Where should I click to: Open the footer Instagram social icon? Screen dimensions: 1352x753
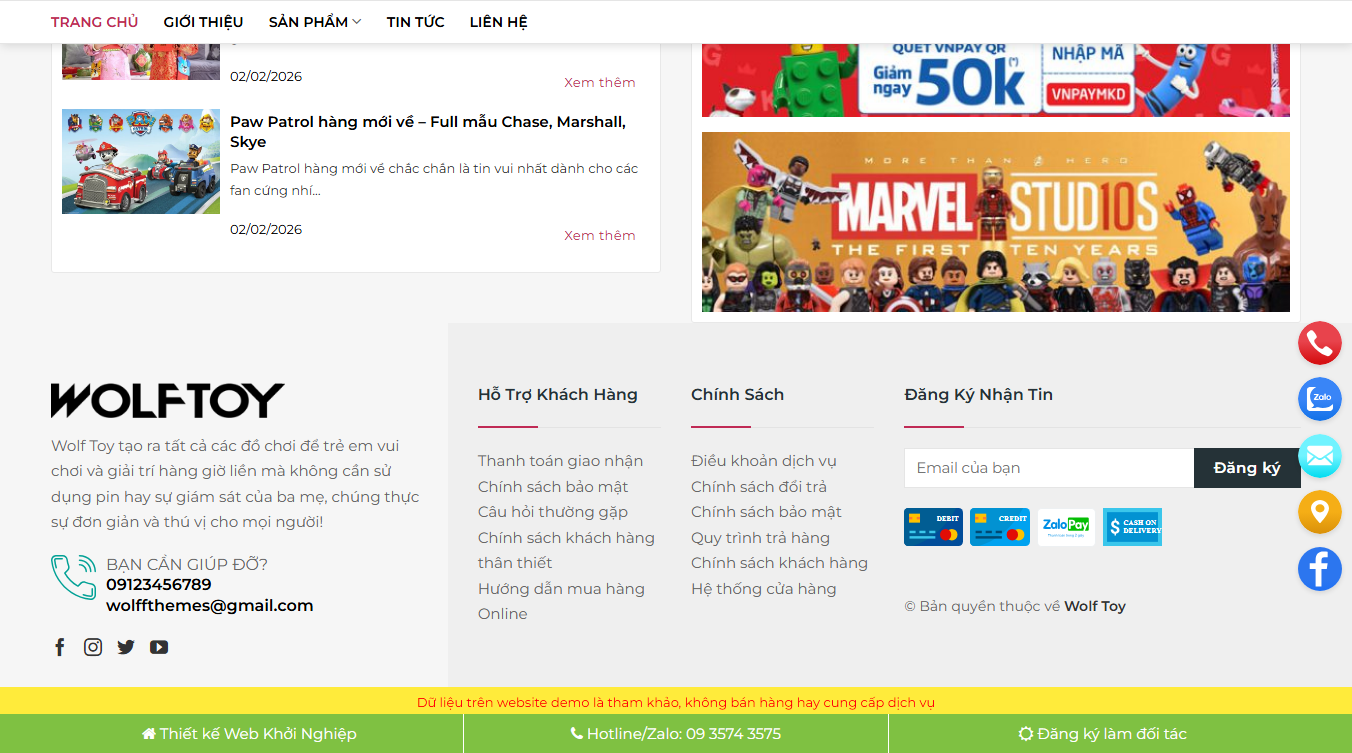(x=93, y=647)
